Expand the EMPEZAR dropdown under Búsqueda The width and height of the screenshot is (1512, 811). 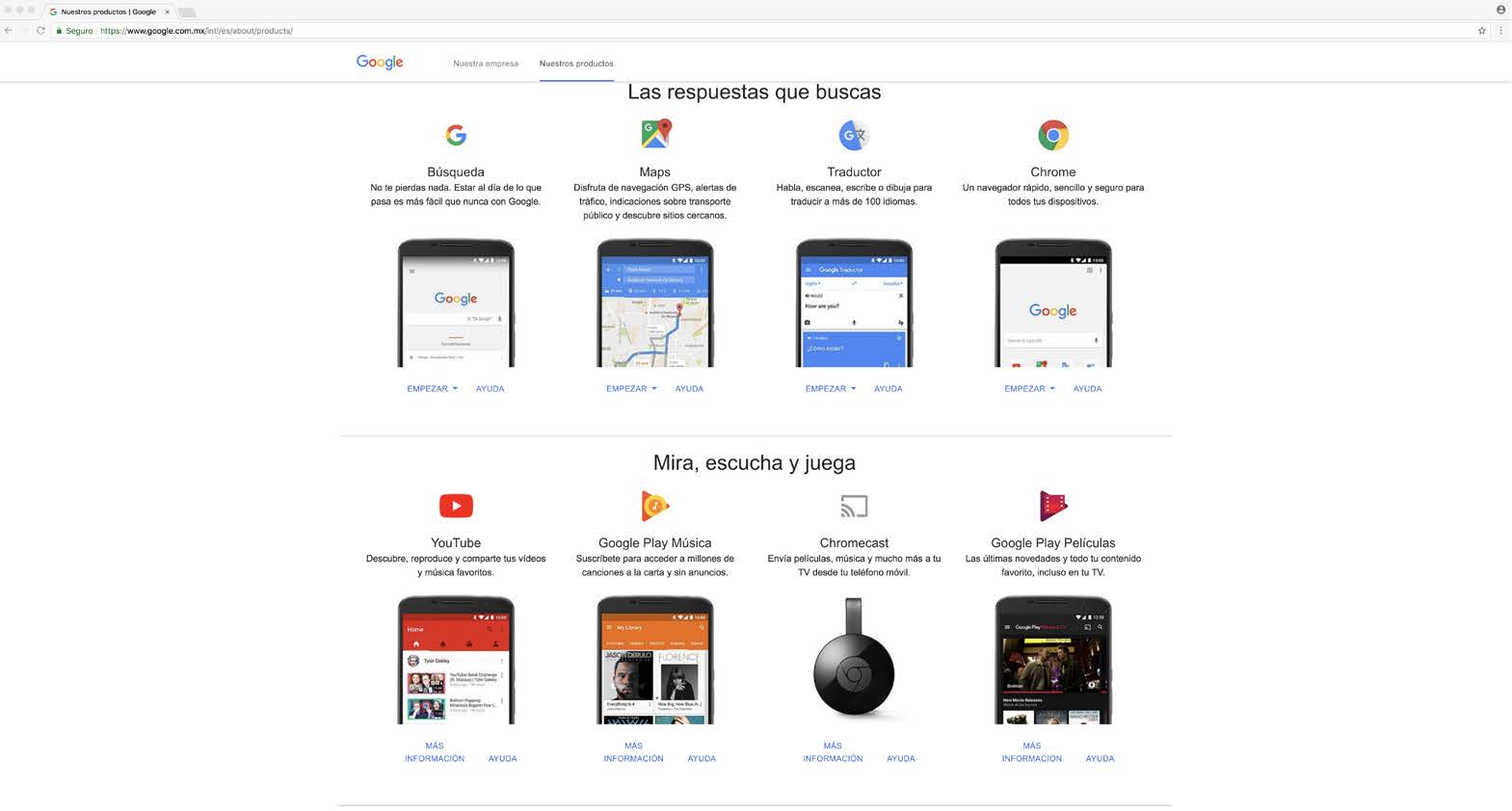click(x=432, y=389)
